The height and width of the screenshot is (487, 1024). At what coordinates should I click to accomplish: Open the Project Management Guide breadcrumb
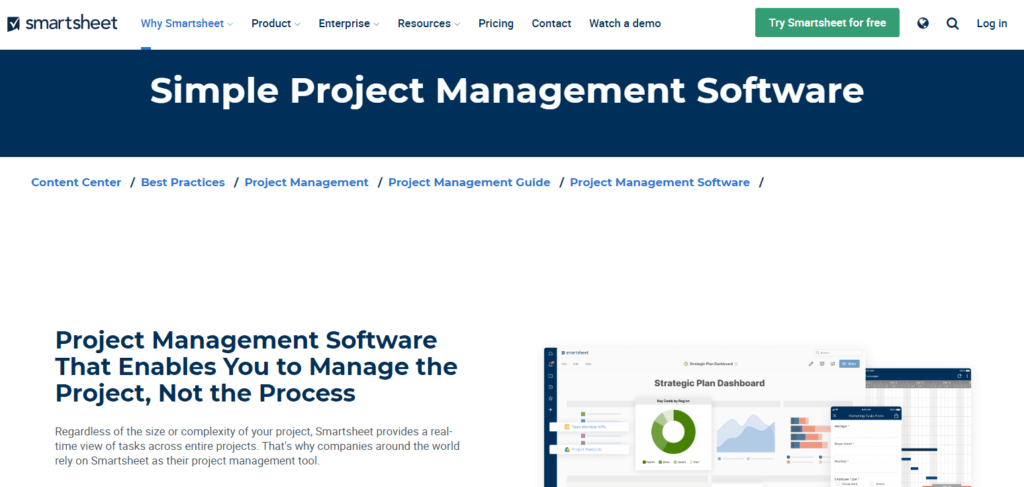click(x=469, y=183)
